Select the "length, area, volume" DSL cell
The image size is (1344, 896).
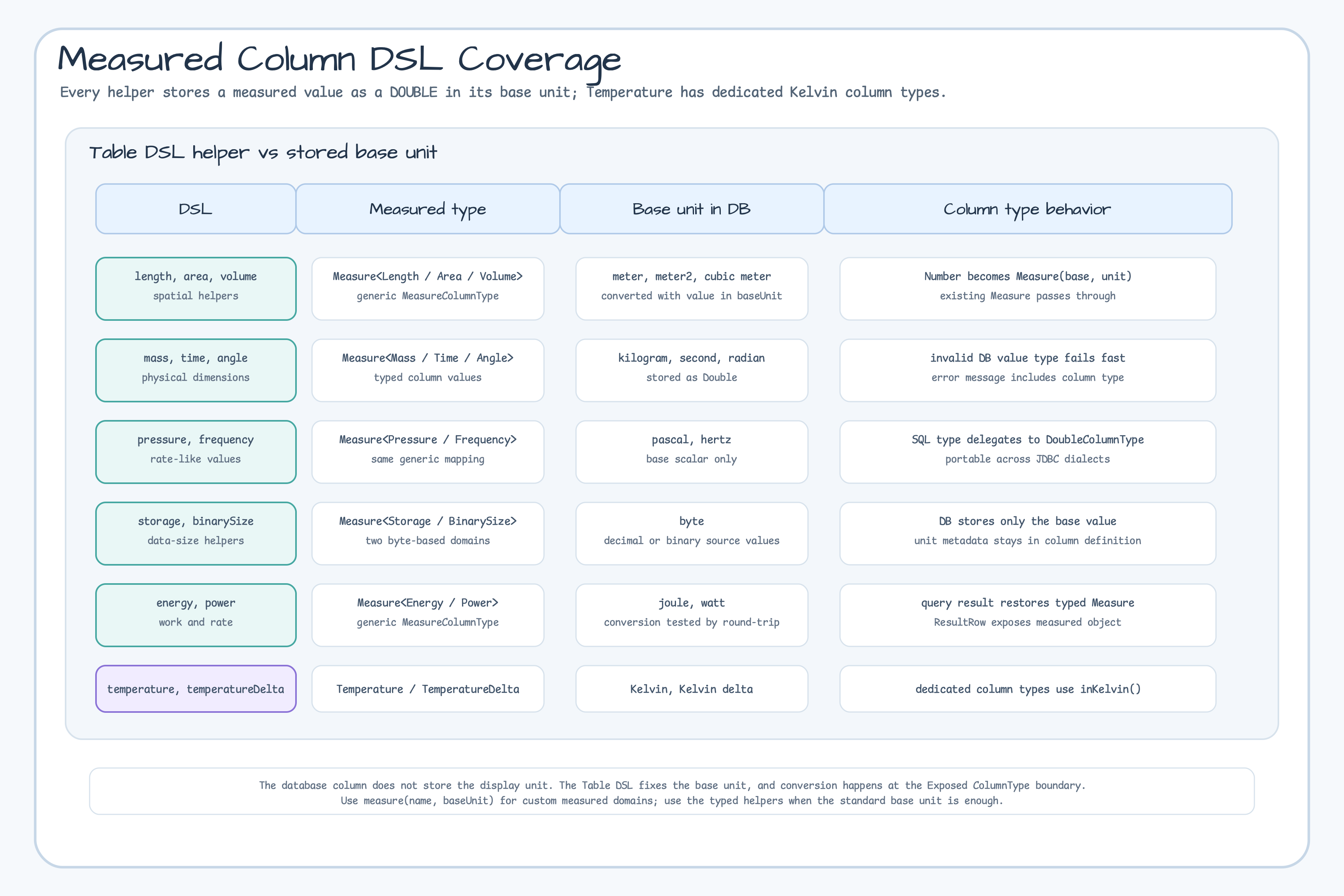pos(196,288)
